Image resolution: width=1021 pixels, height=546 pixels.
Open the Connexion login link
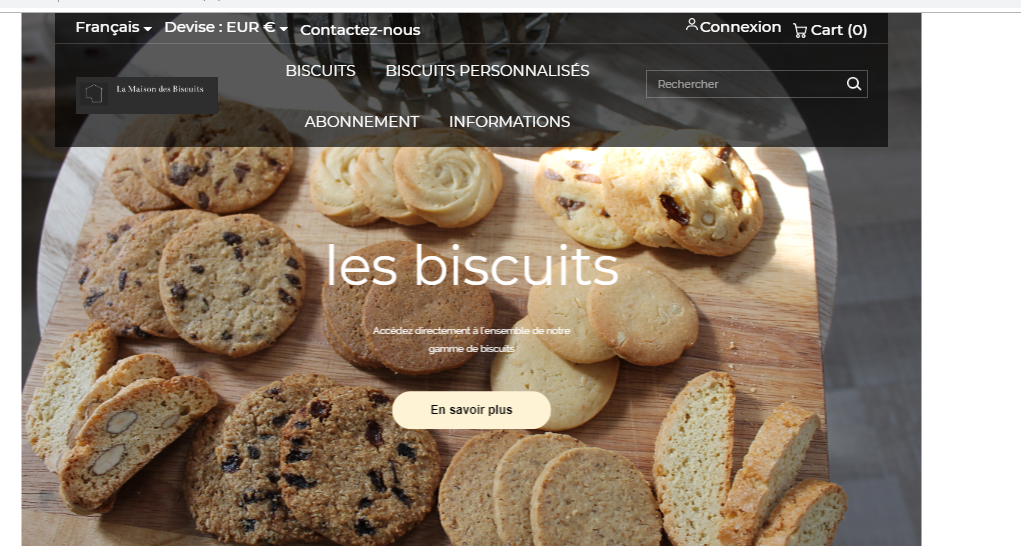coord(740,27)
